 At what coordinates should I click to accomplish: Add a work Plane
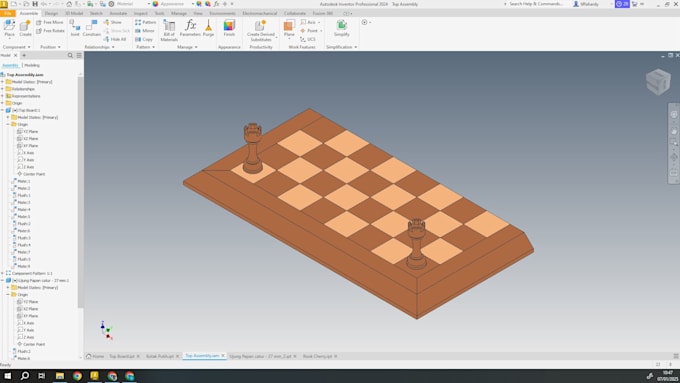(x=289, y=29)
